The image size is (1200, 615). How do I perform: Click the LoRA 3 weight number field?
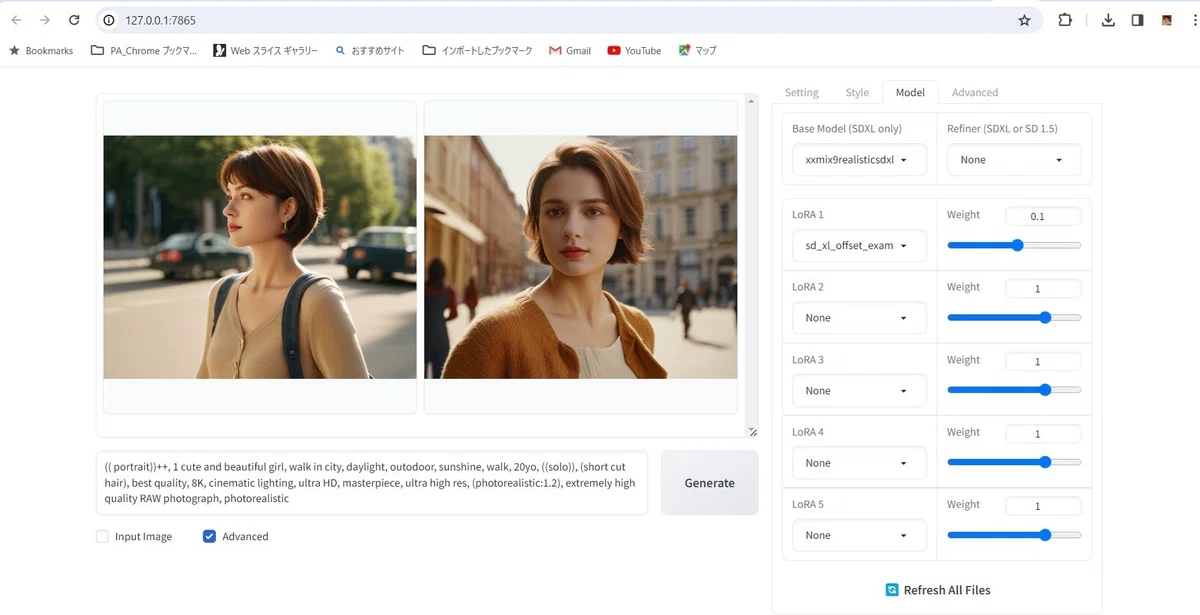(1043, 361)
